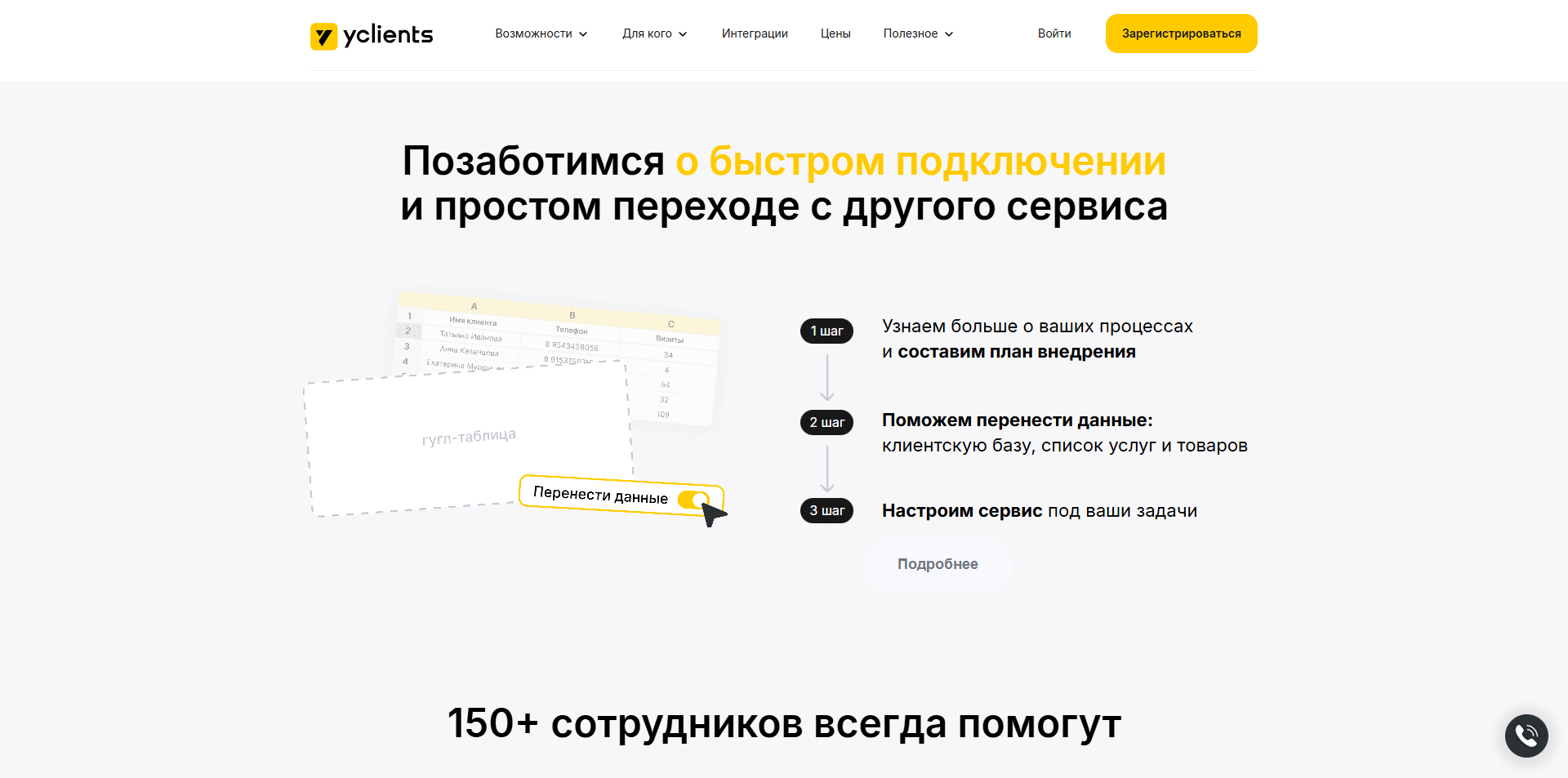Click the "2 шаг" step badge
This screenshot has width=1568, height=778.
pos(826,422)
